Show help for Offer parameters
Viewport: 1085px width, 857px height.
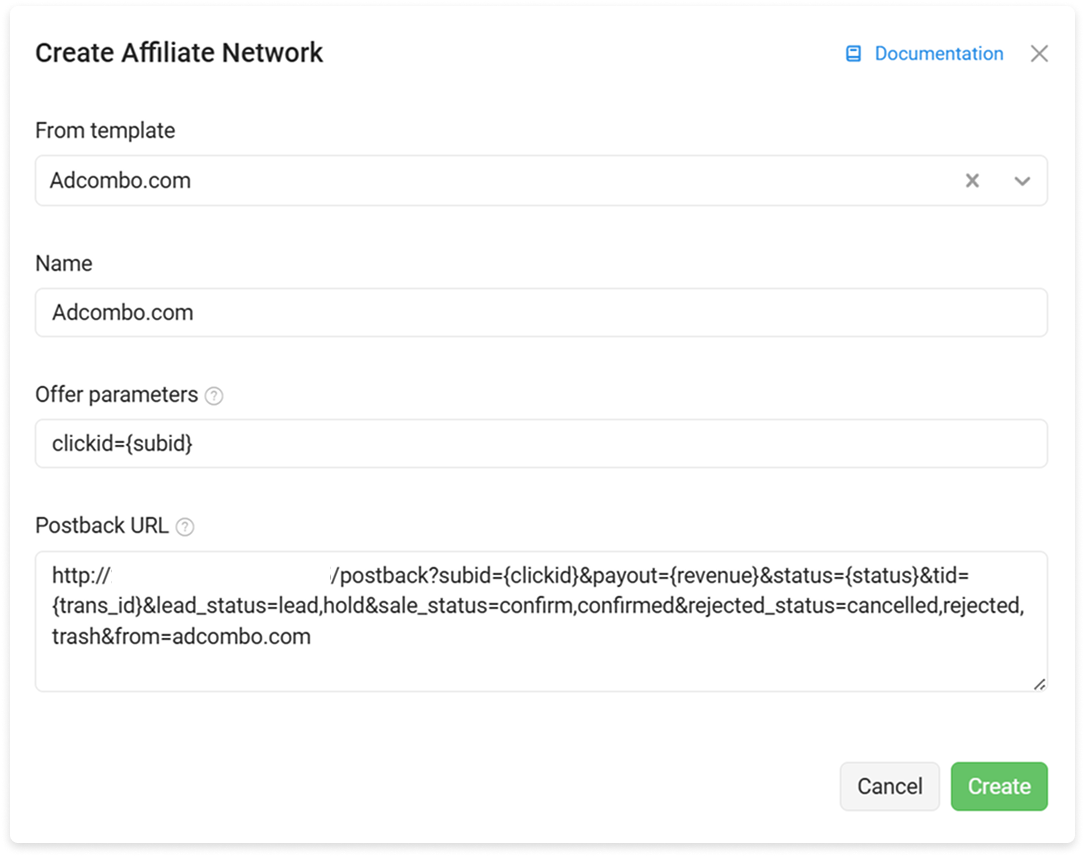215,396
